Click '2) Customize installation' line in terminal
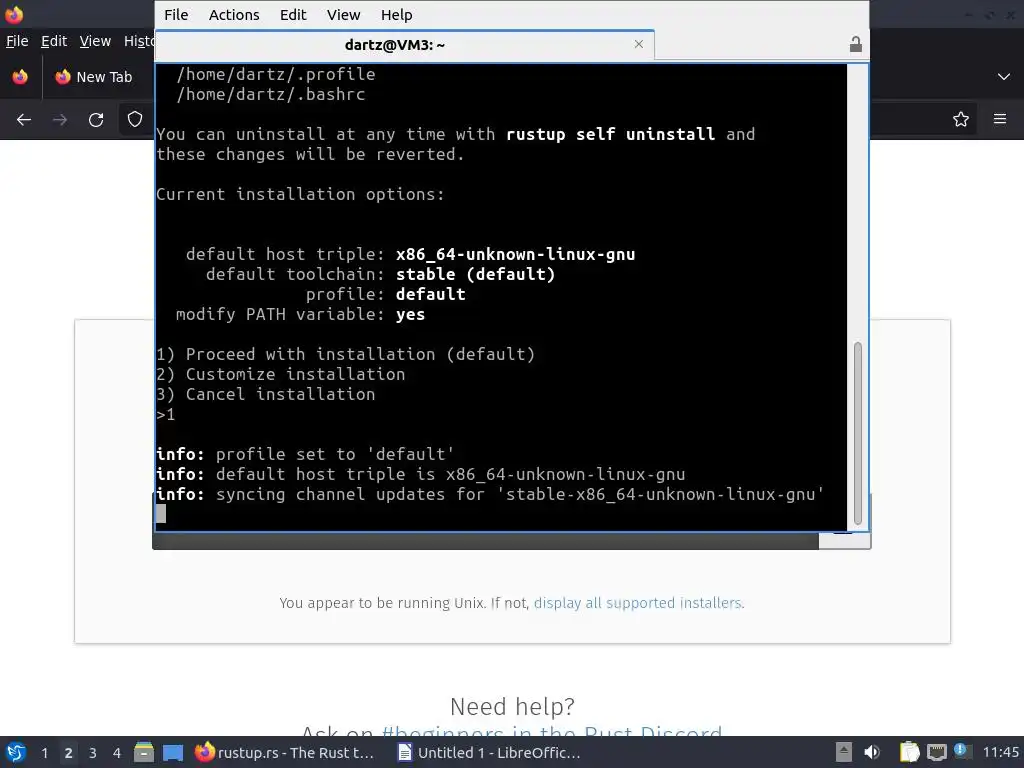Screen dimensions: 1024x768 point(281,374)
